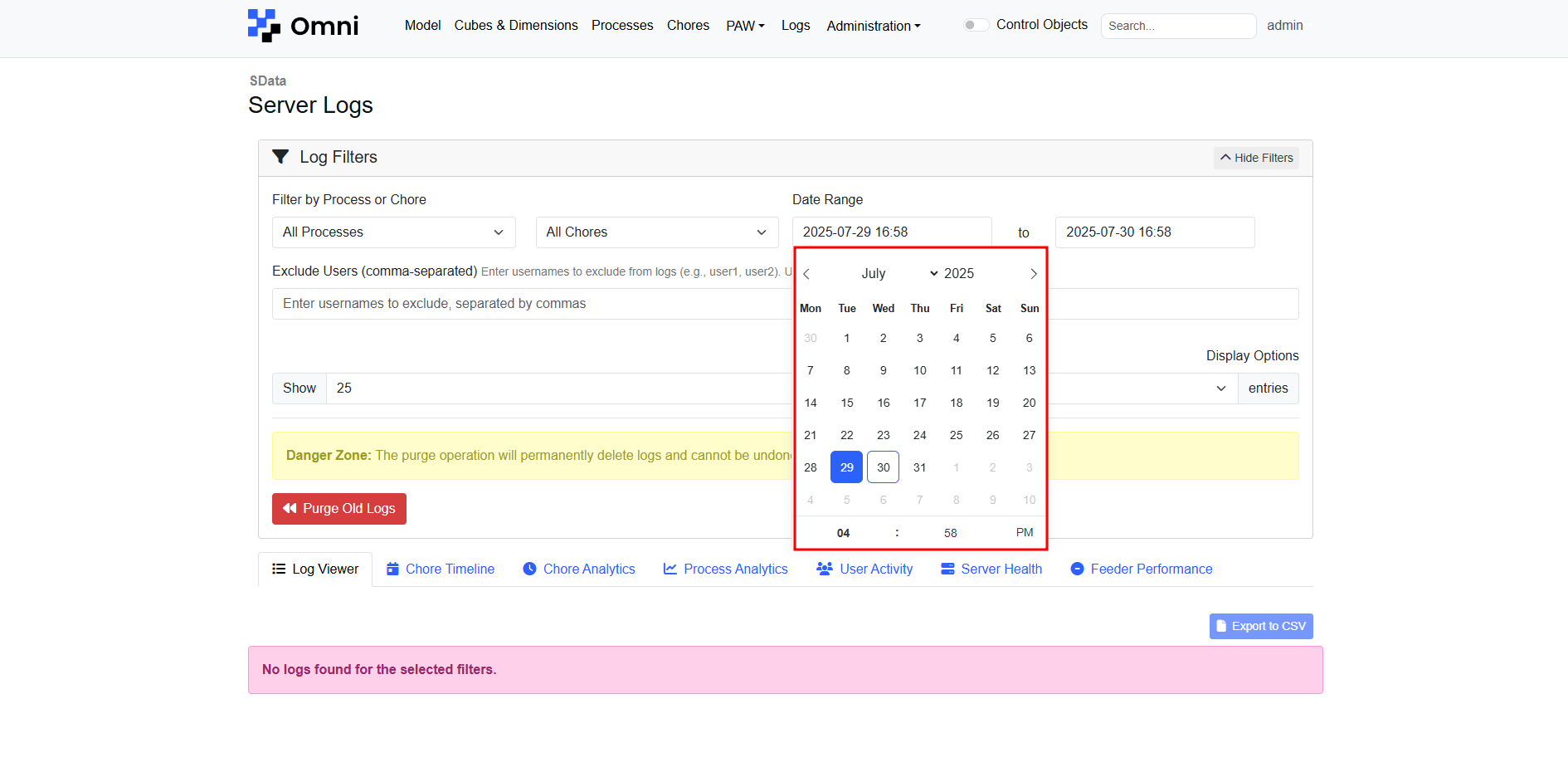
Task: Expand the Administration menu
Action: 874,26
